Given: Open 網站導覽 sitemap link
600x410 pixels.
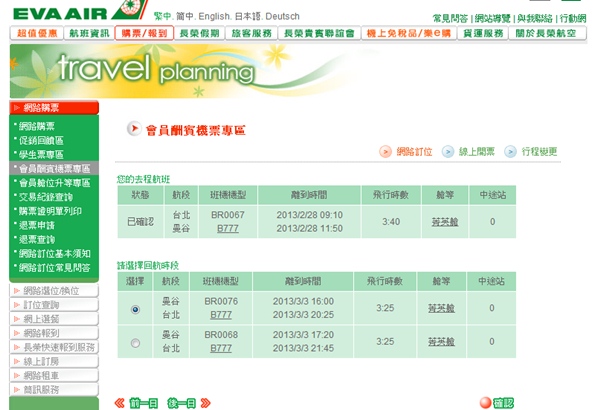Looking at the screenshot, I should point(493,18).
